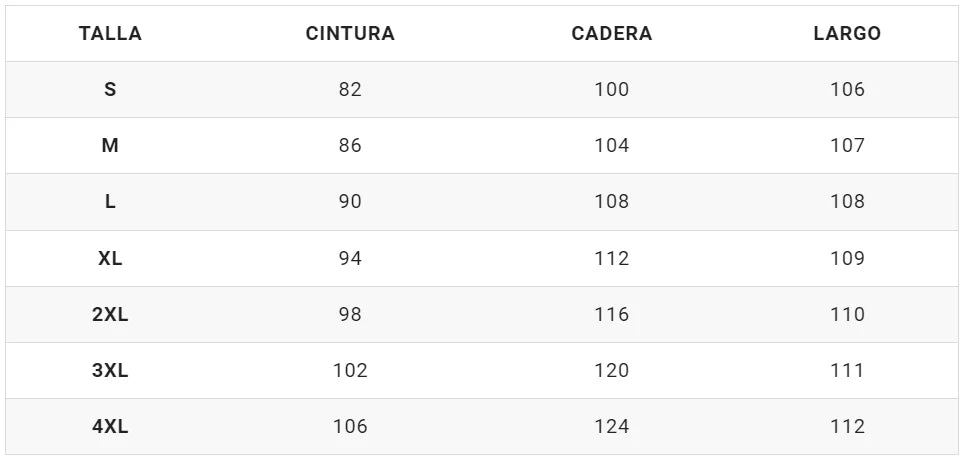This screenshot has height=458, width=961.
Task: Click hip value 124 for size 4XL
Action: tap(611, 426)
